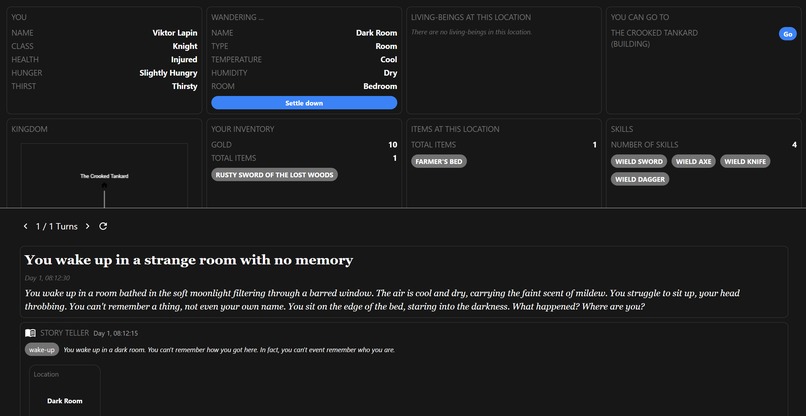Image resolution: width=806 pixels, height=416 pixels.
Task: Click the Thirsty thirst value
Action: click(x=185, y=86)
